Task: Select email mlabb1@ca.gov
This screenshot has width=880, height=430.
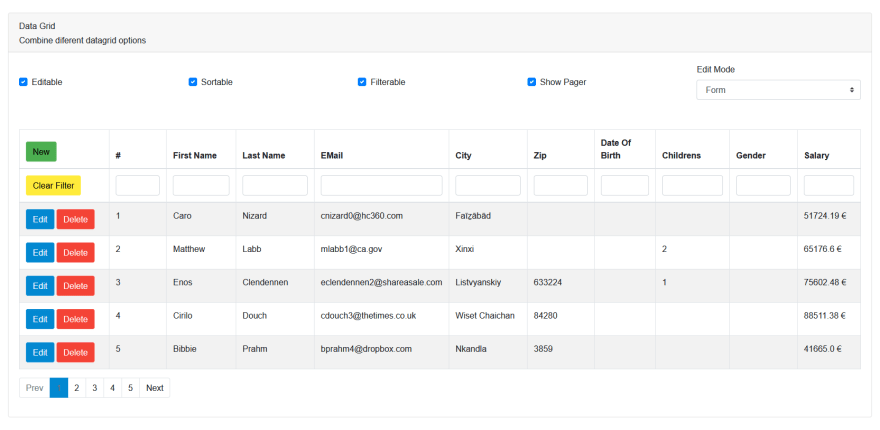Action: coord(351,249)
